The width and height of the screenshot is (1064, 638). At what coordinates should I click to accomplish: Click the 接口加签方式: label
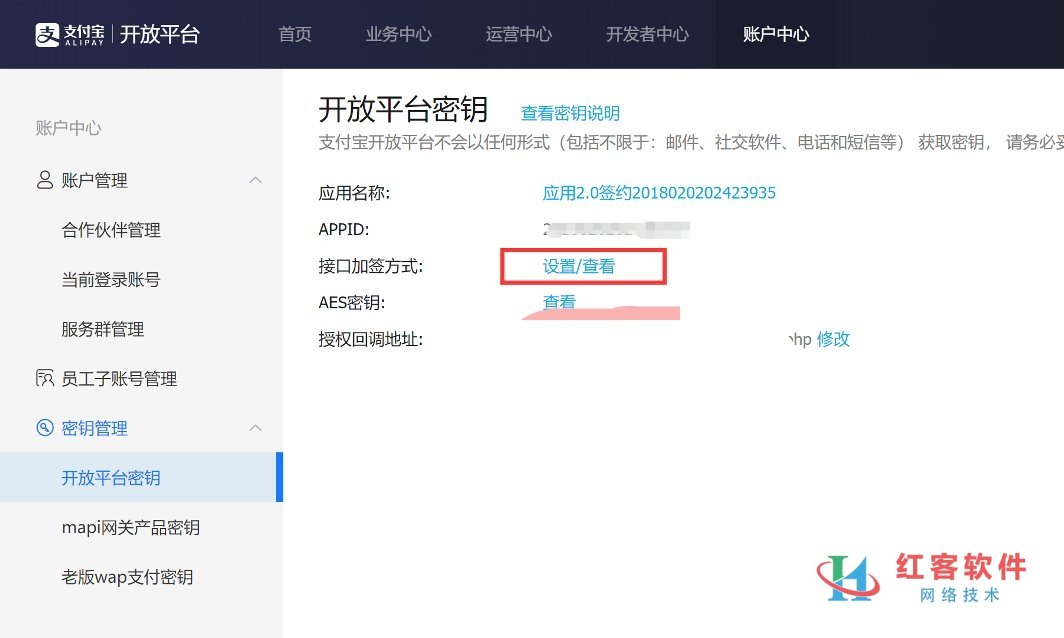(371, 266)
